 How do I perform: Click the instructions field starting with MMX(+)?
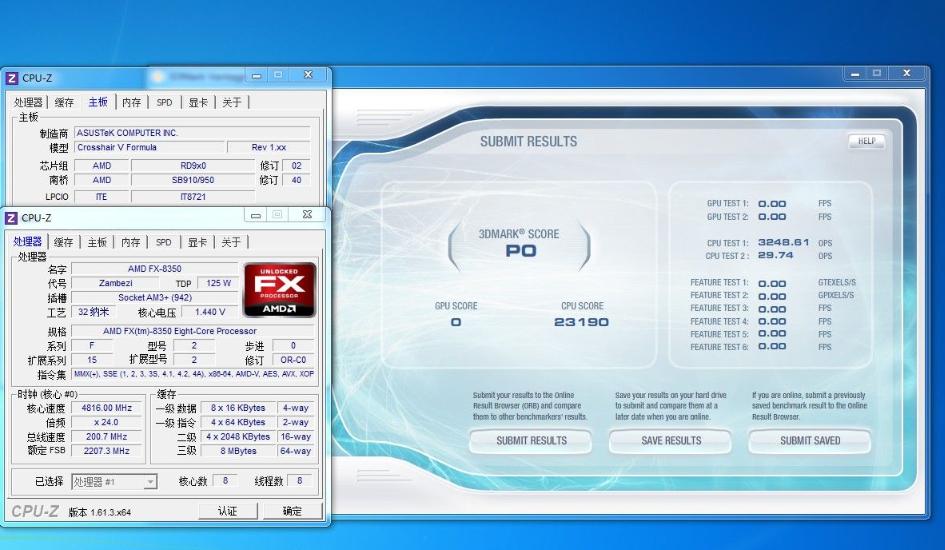click(x=193, y=374)
